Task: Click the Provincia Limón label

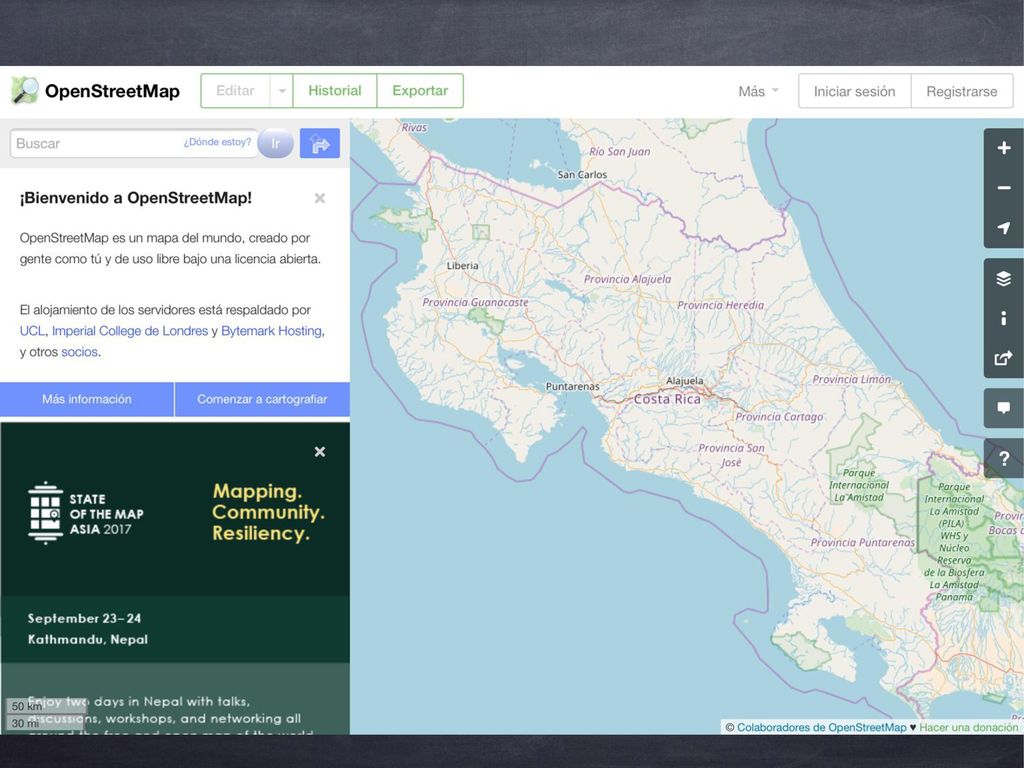Action: pos(852,379)
